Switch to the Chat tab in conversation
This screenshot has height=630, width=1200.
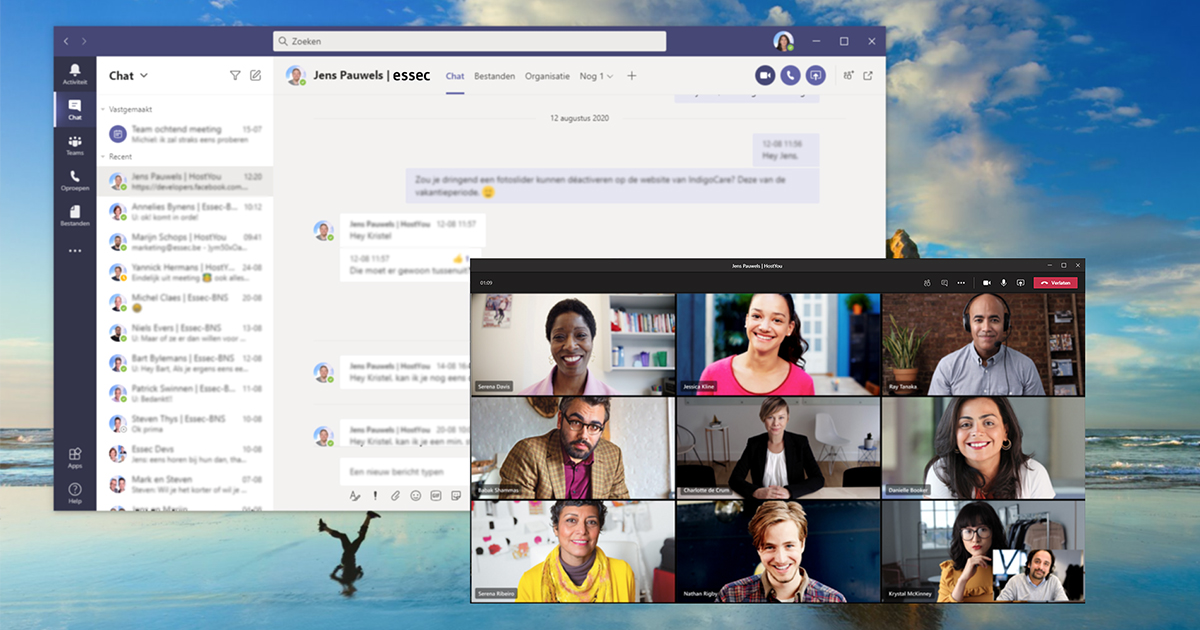pos(455,76)
